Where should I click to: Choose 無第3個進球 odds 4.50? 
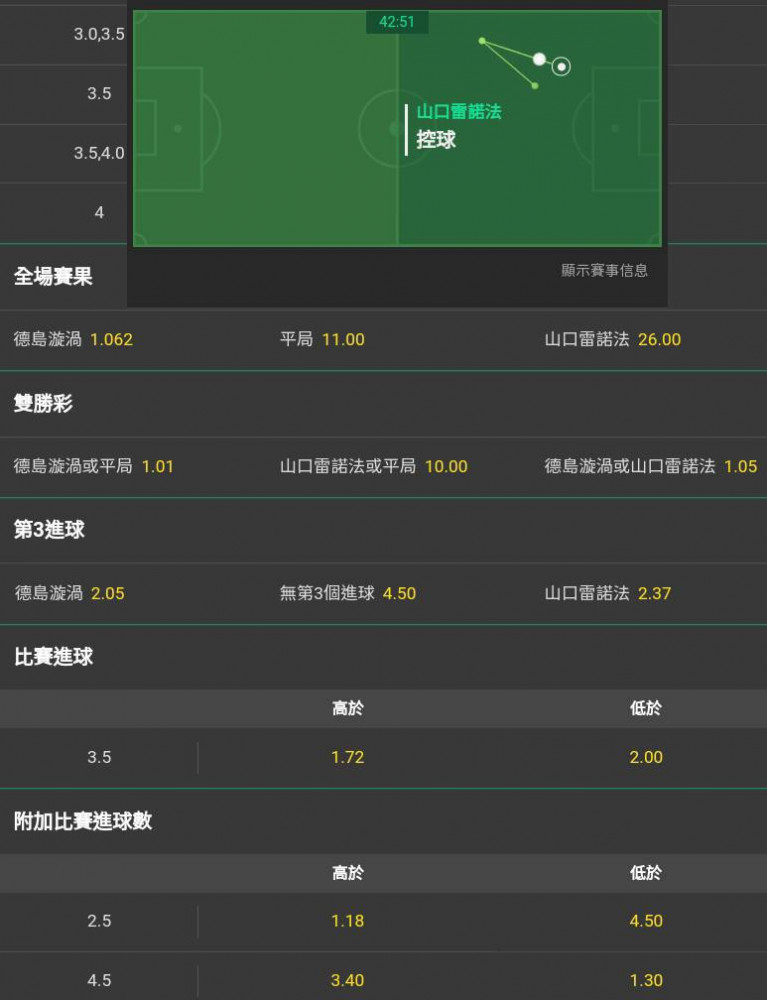[x=347, y=593]
